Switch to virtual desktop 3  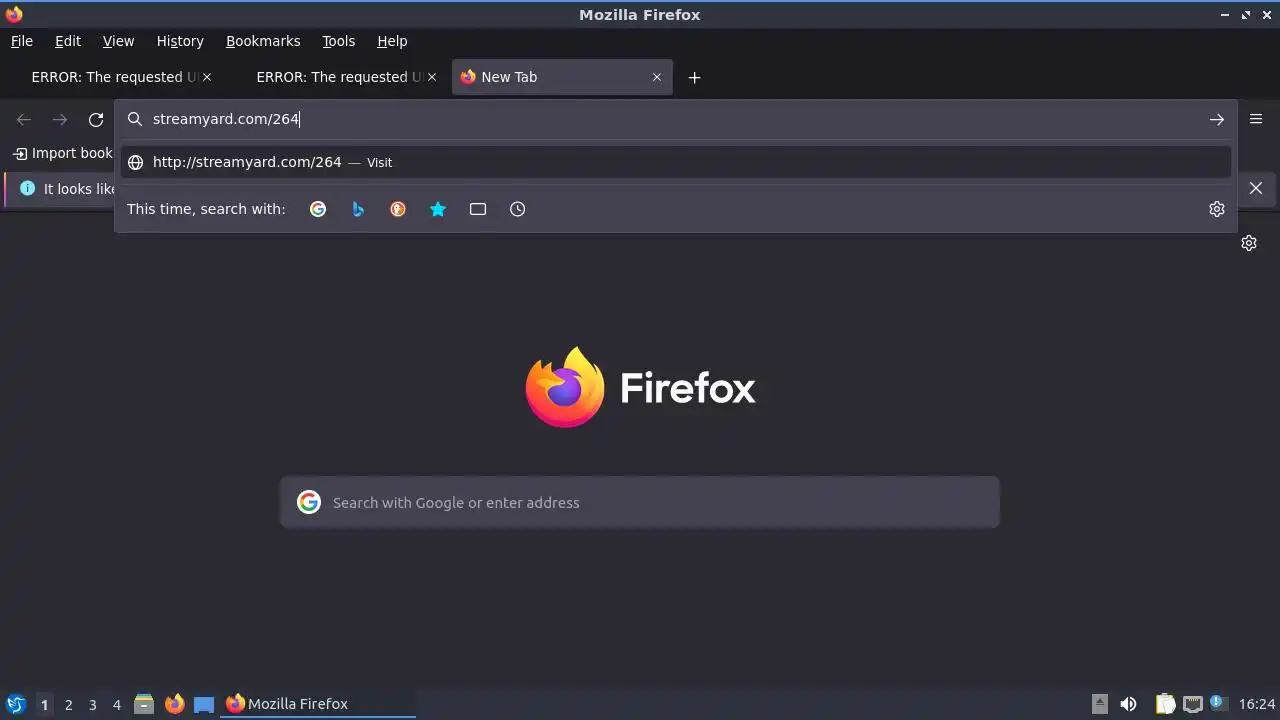pyautogui.click(x=92, y=704)
